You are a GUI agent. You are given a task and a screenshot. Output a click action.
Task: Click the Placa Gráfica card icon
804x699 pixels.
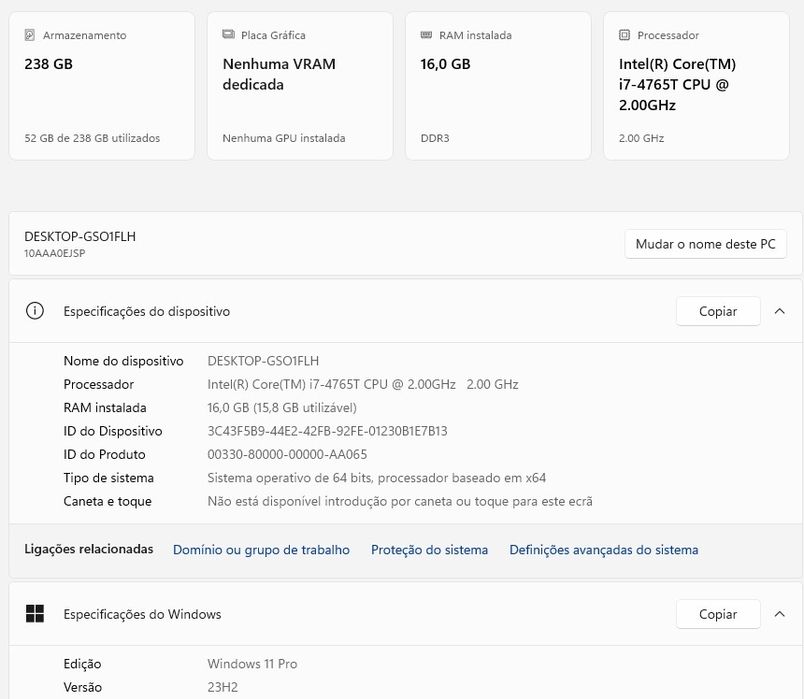pyautogui.click(x=229, y=35)
